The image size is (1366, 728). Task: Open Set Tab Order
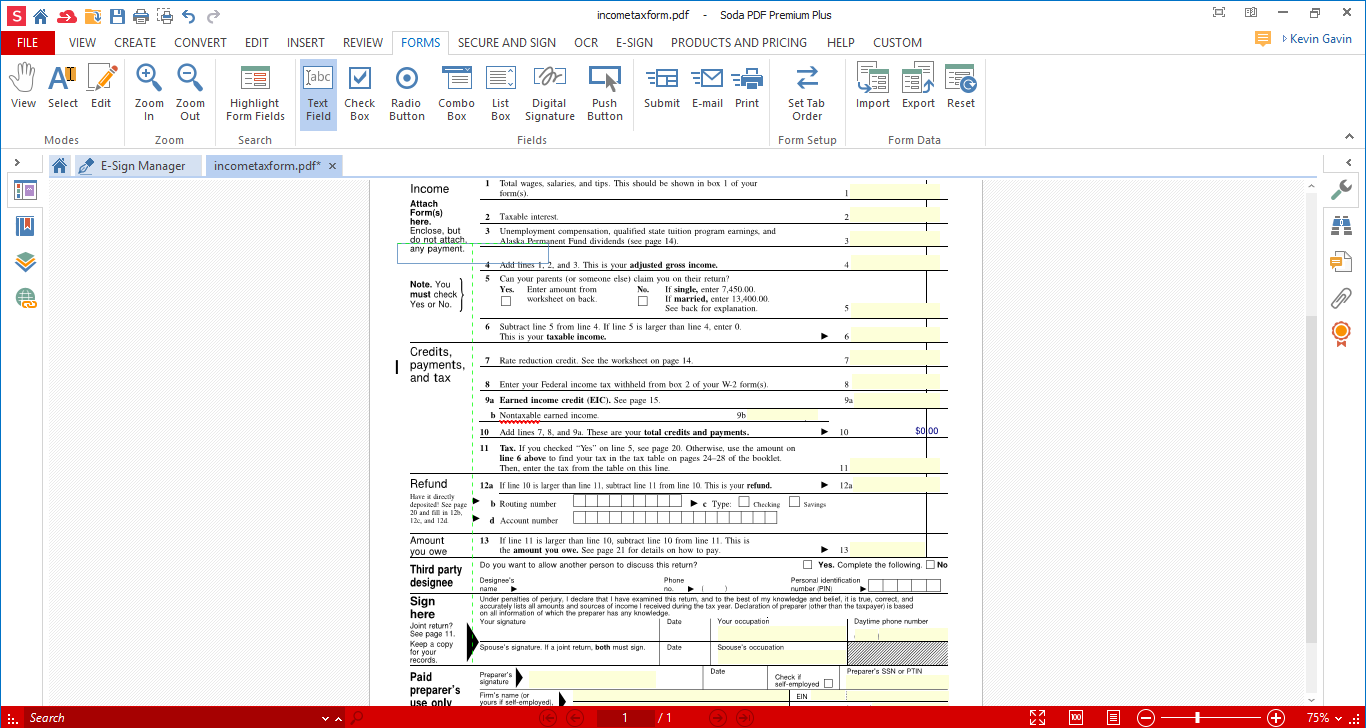click(807, 94)
